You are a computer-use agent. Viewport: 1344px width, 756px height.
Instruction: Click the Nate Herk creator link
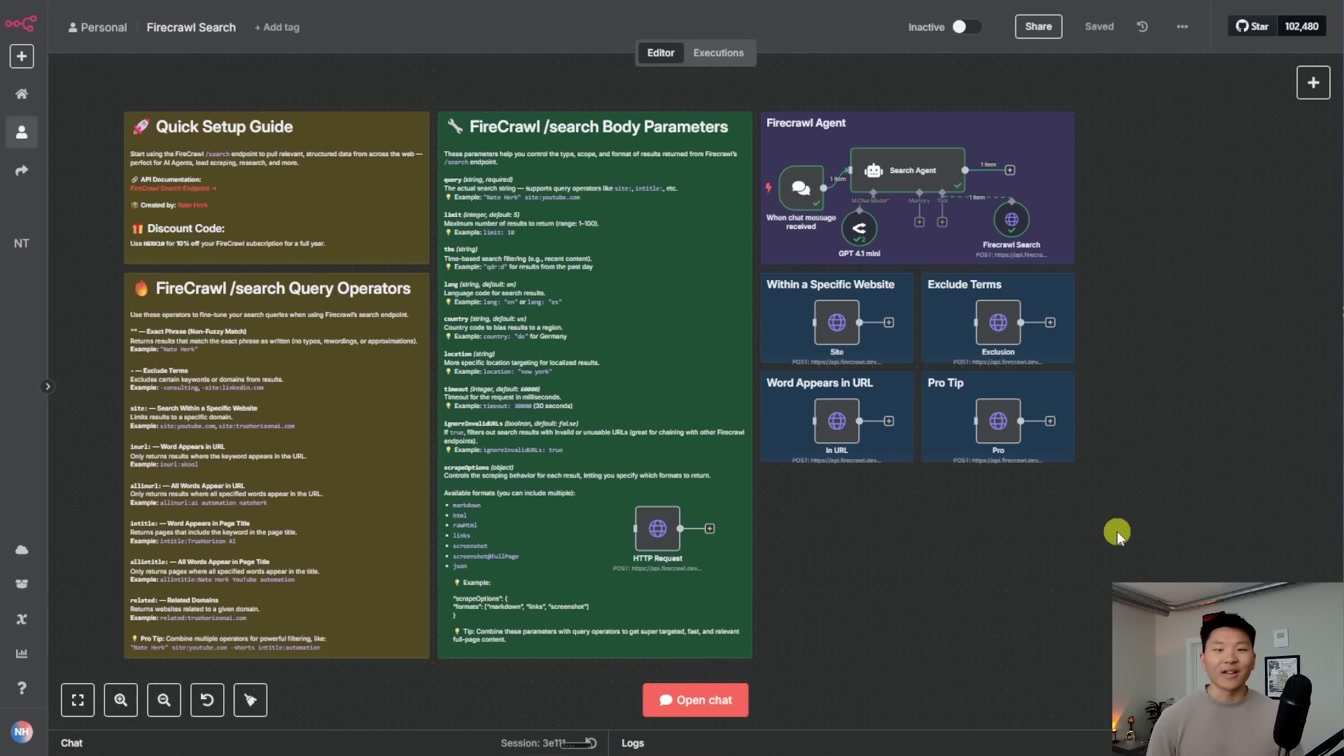pos(193,205)
